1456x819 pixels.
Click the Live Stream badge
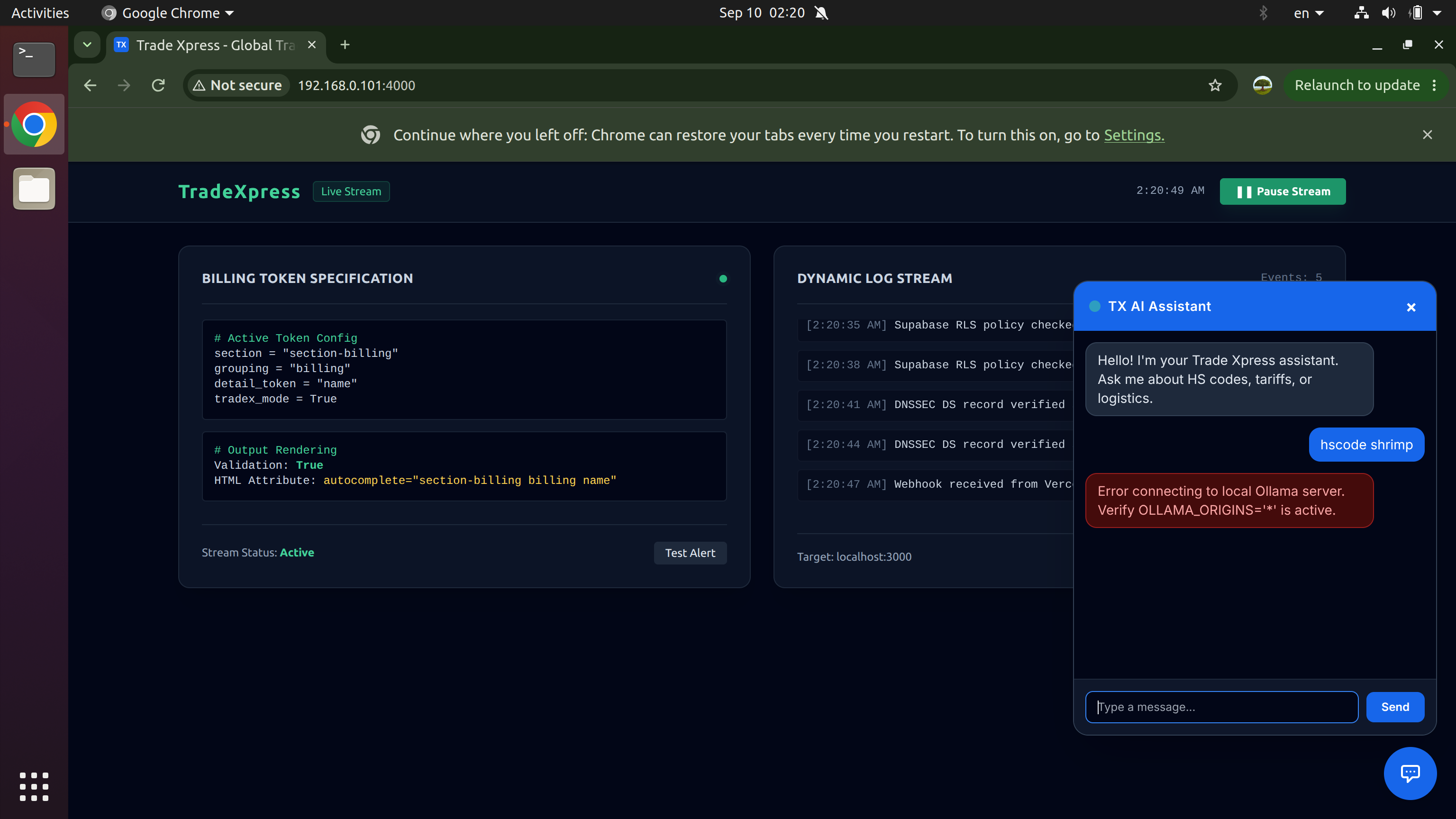click(x=351, y=191)
